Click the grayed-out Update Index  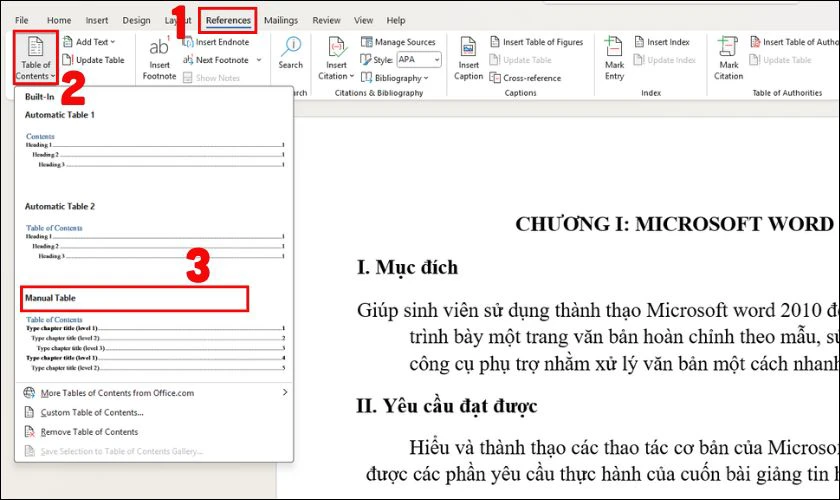[x=665, y=60]
